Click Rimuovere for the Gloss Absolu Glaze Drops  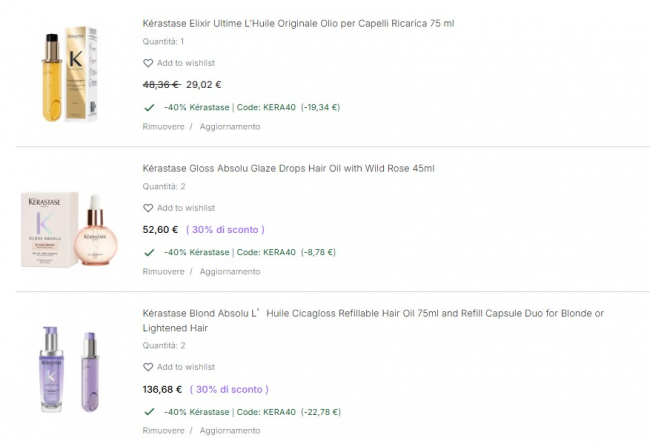click(x=164, y=272)
